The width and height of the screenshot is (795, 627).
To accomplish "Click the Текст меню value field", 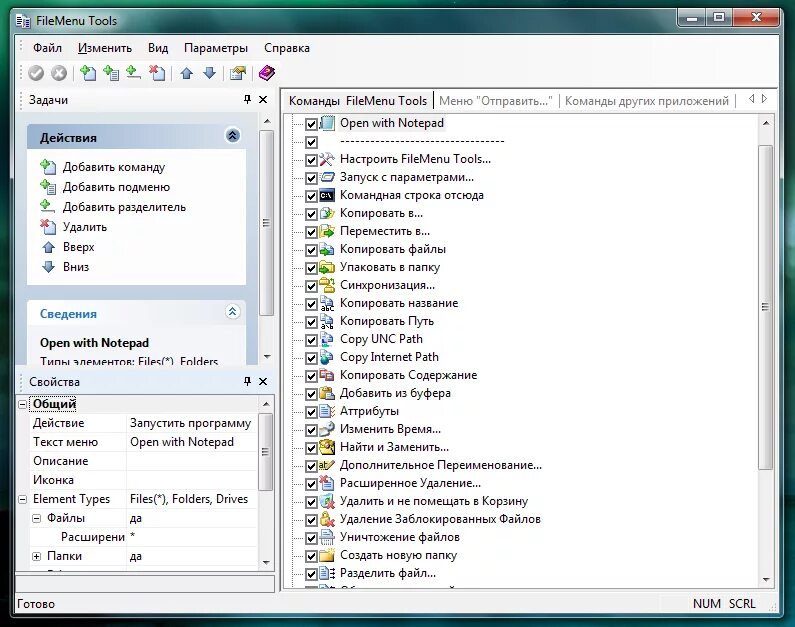I will [x=192, y=442].
